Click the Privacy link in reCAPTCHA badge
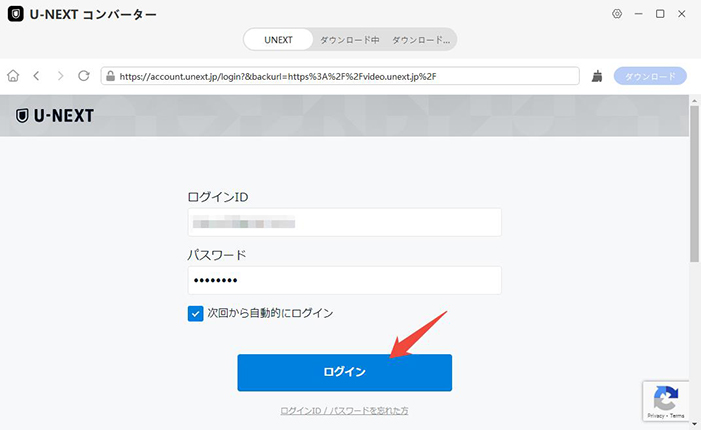The width and height of the screenshot is (701, 430). [x=655, y=416]
